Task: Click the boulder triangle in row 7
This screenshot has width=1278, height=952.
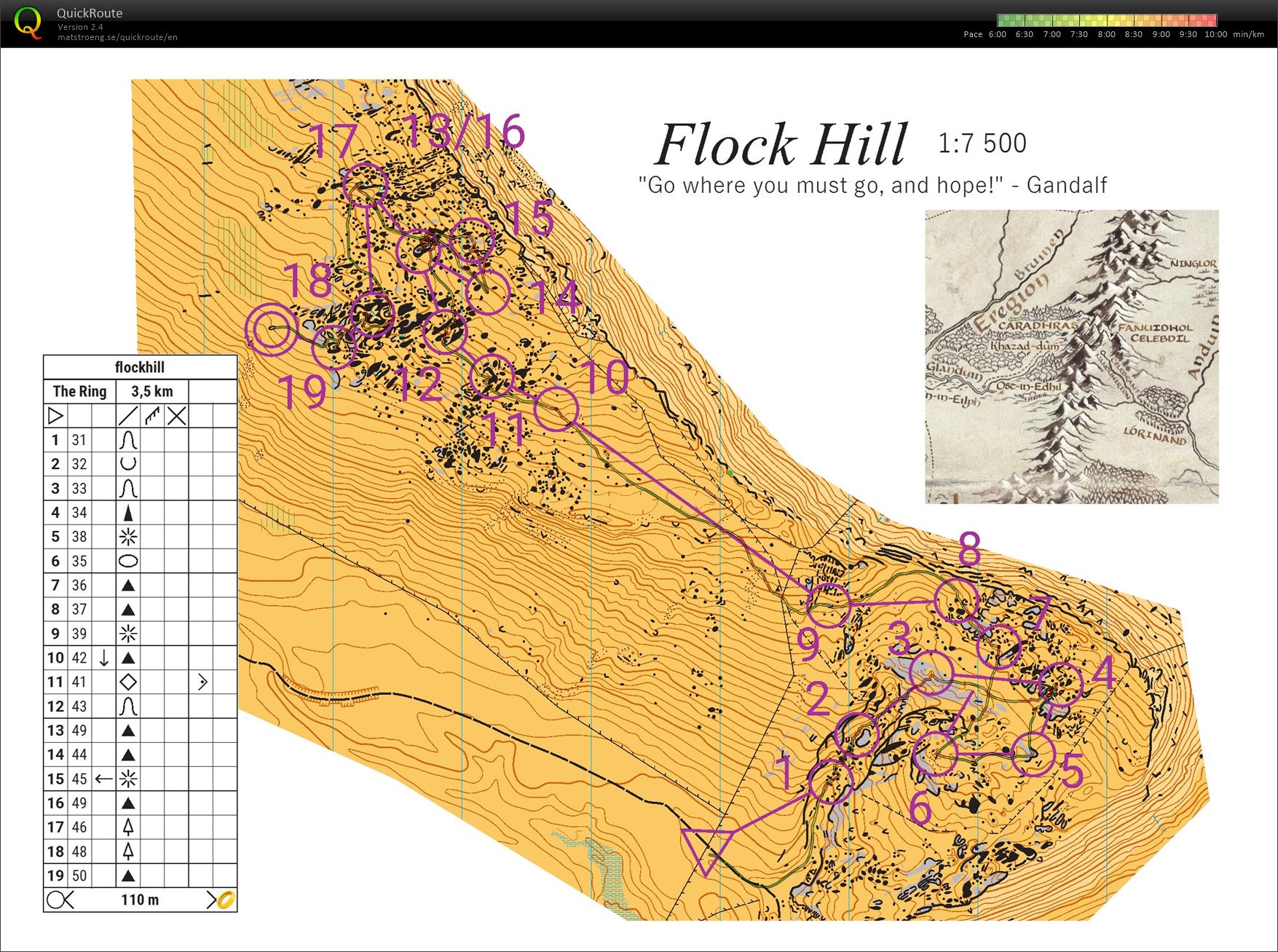Action: tap(128, 585)
